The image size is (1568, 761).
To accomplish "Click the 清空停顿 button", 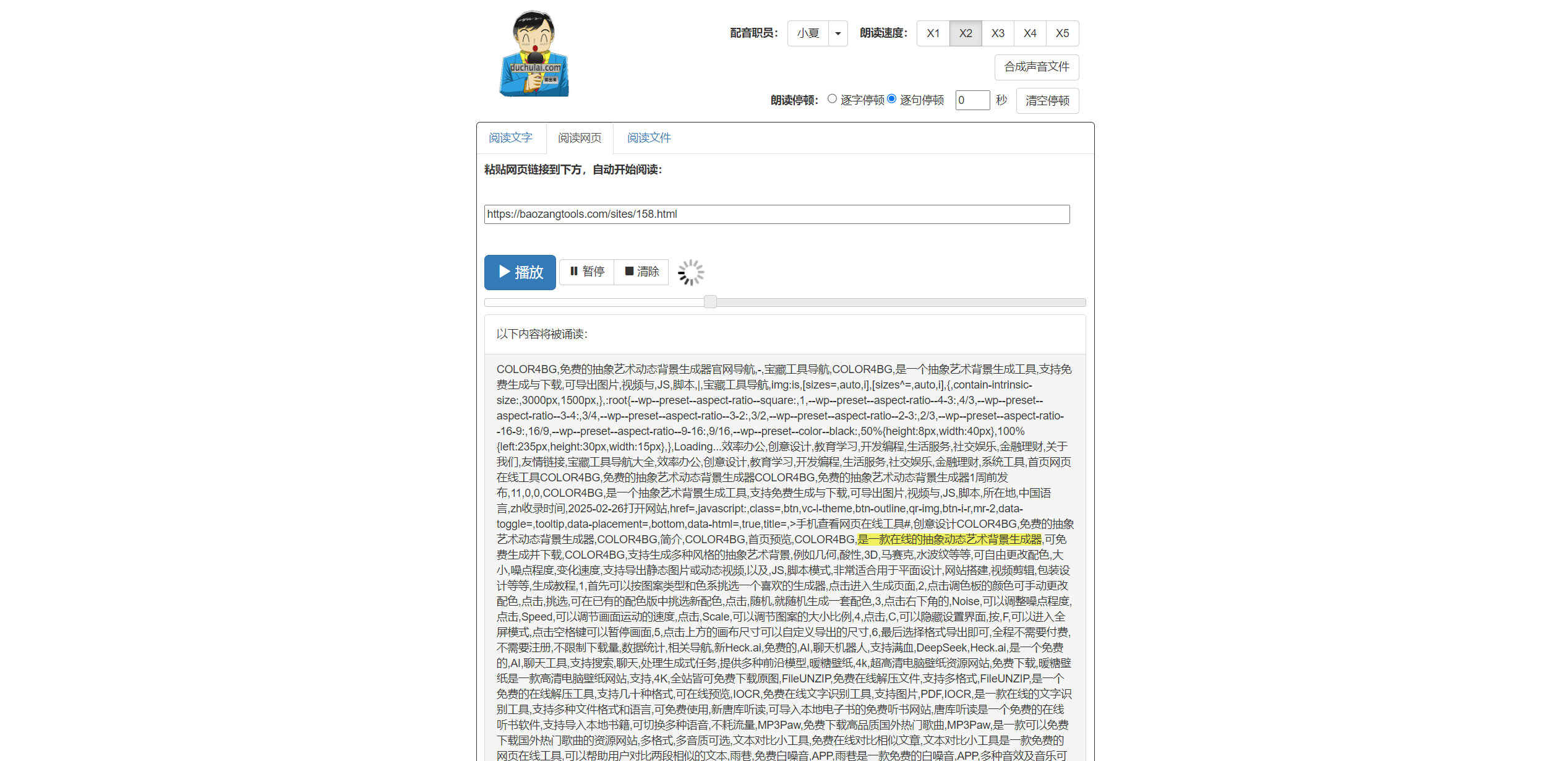I will click(x=1047, y=100).
